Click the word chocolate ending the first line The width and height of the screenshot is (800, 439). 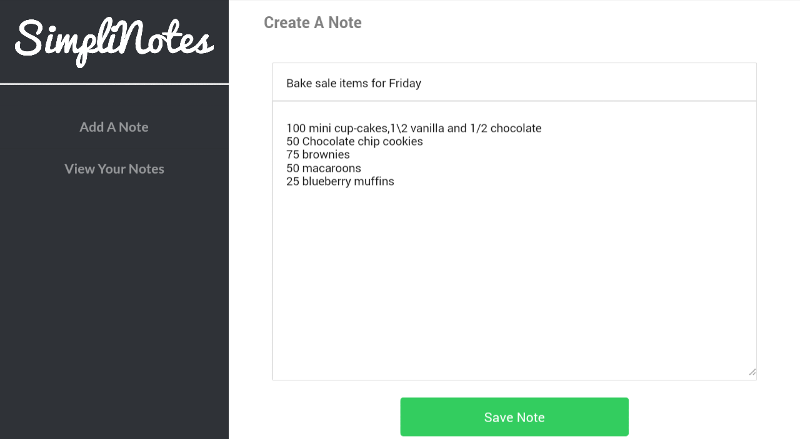click(516, 128)
